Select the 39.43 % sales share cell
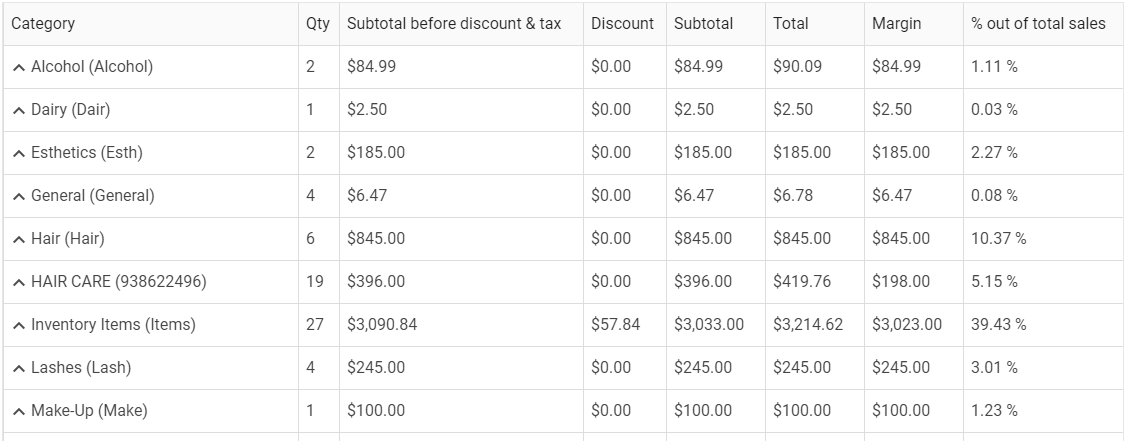1127x441 pixels. pyautogui.click(x=998, y=325)
